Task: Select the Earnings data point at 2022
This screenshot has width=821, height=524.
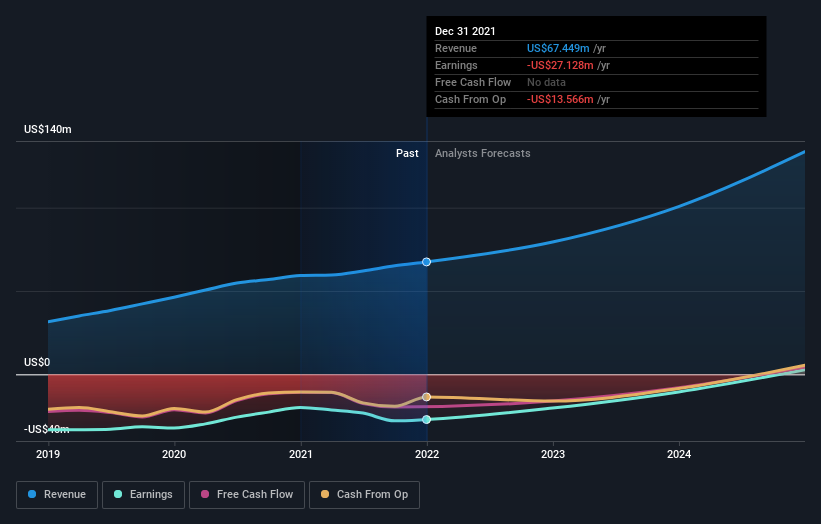Action: click(427, 419)
